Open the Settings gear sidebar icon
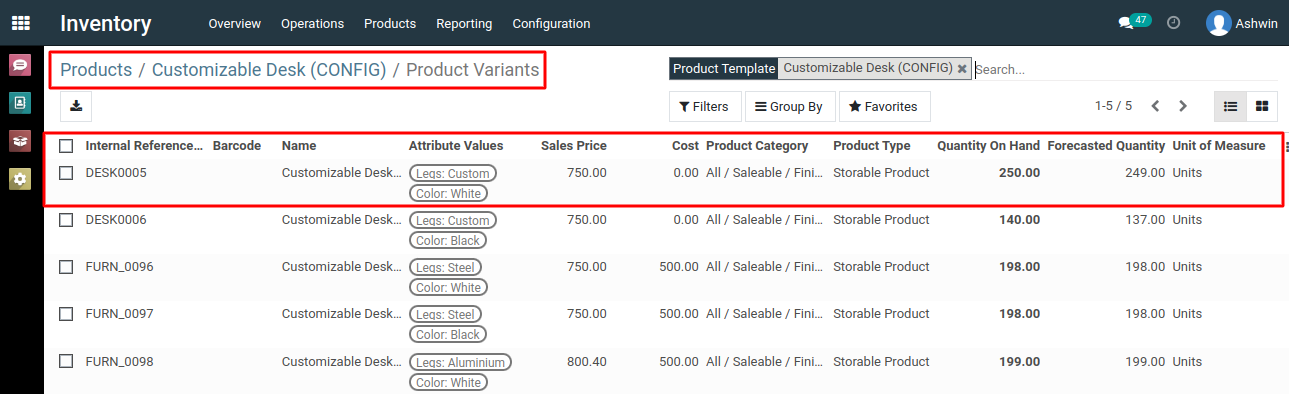The height and width of the screenshot is (394, 1289). click(x=20, y=178)
